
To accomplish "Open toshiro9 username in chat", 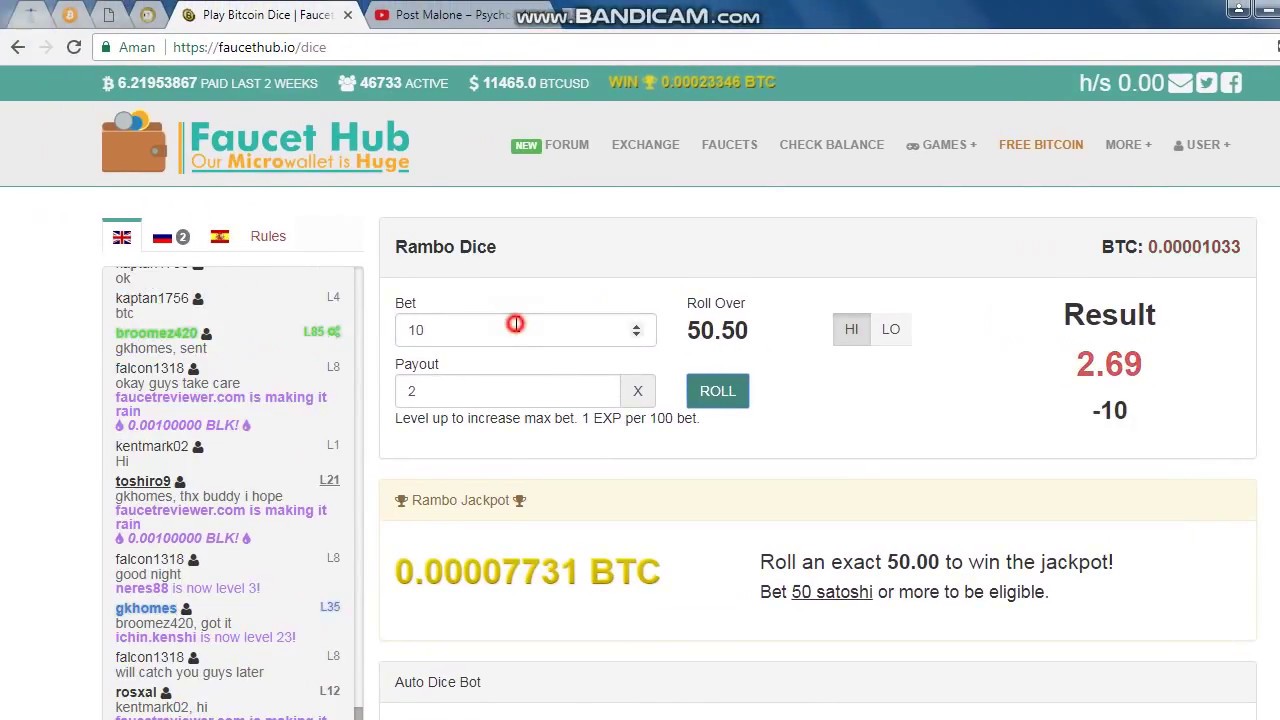I will (x=143, y=481).
